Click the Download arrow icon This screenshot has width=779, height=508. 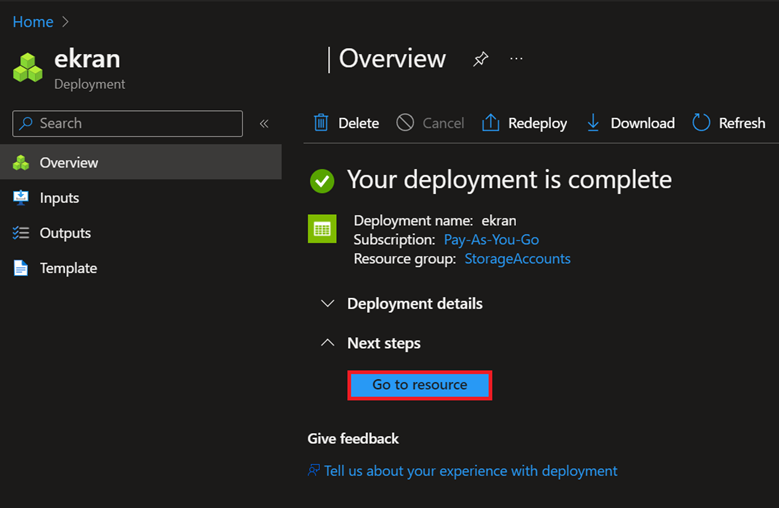593,123
